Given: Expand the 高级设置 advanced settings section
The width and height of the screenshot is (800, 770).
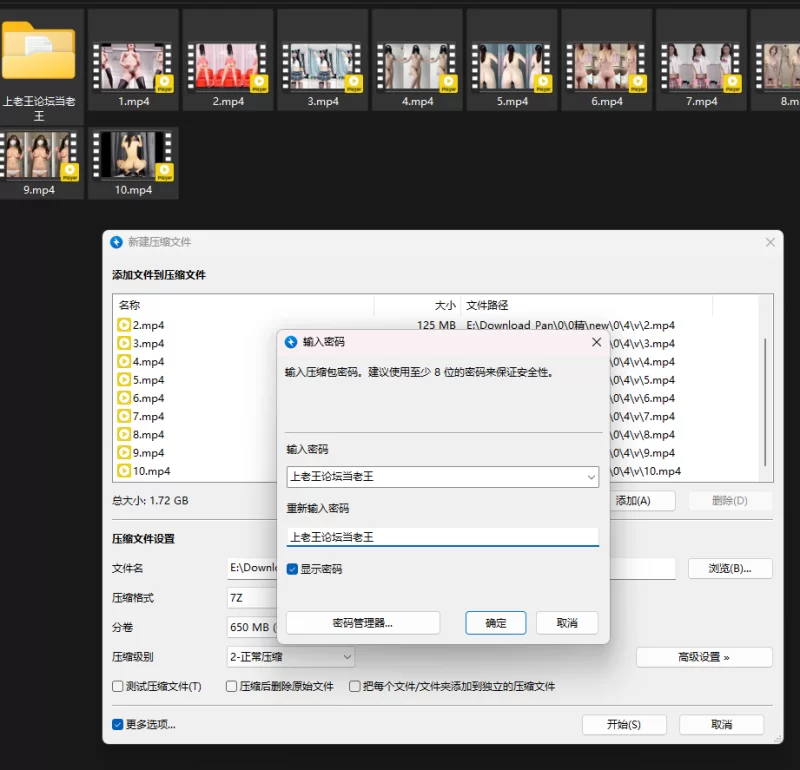Looking at the screenshot, I should (704, 657).
